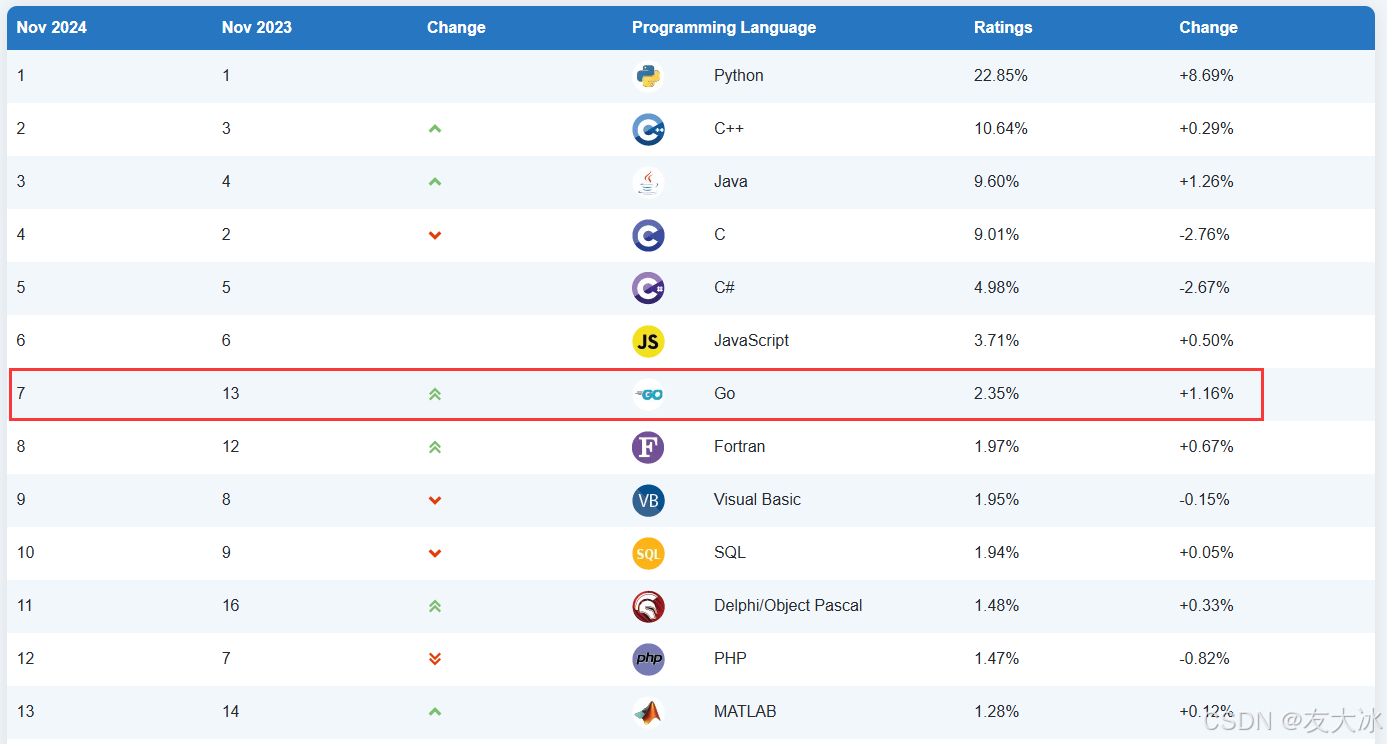Click the +0.29% change value

(x=1207, y=129)
